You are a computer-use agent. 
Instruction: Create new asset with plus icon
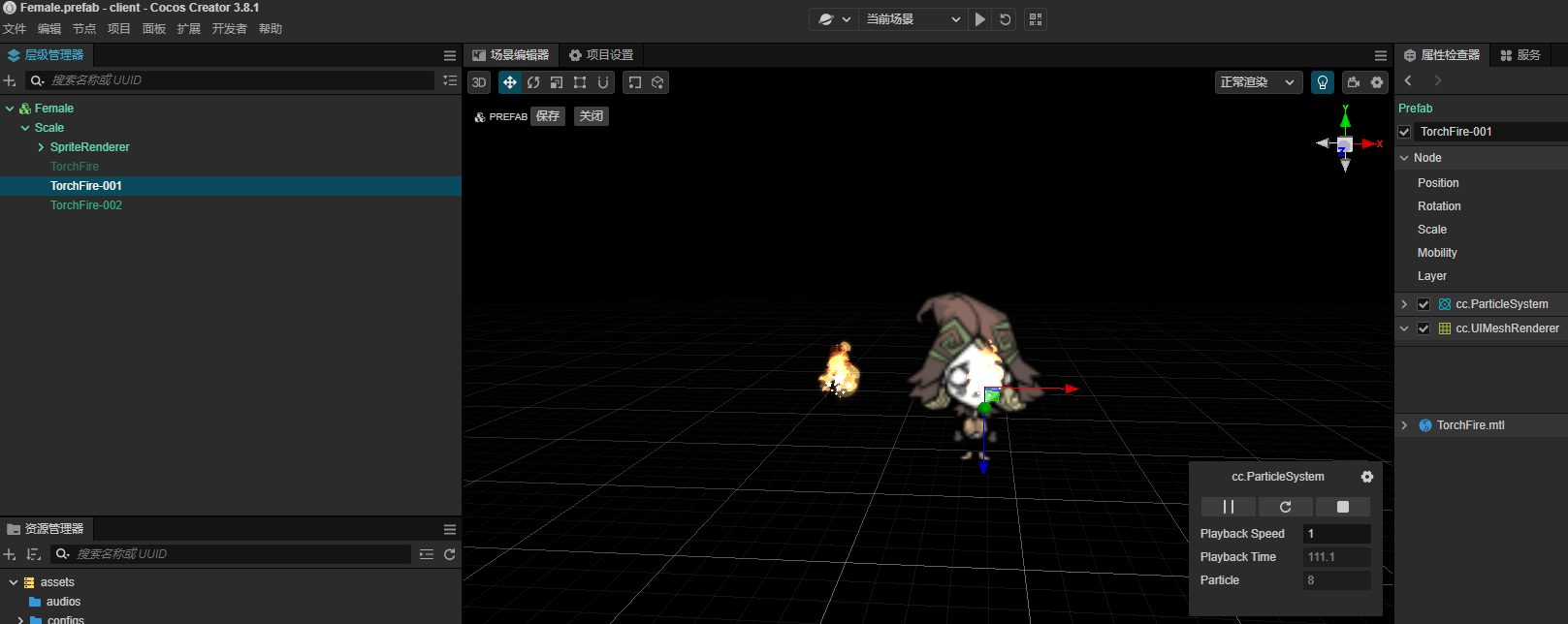[x=10, y=554]
